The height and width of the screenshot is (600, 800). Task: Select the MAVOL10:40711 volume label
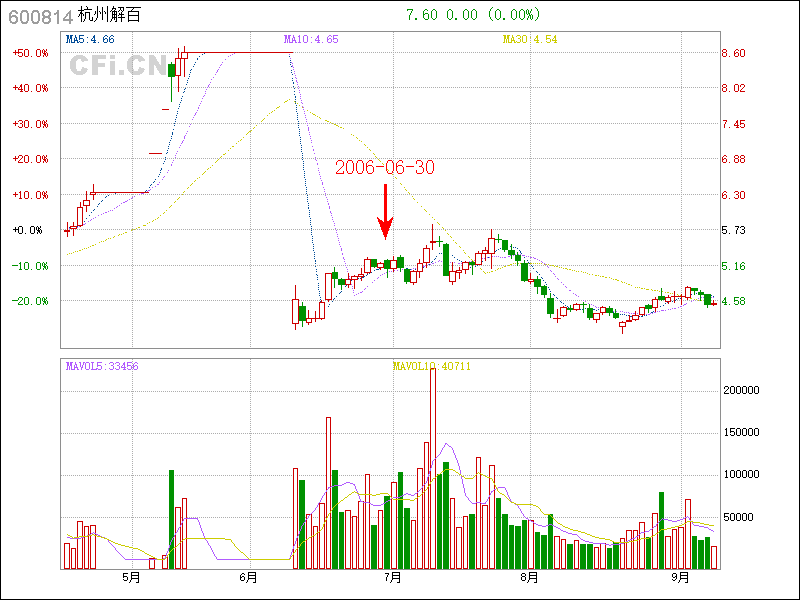432,366
